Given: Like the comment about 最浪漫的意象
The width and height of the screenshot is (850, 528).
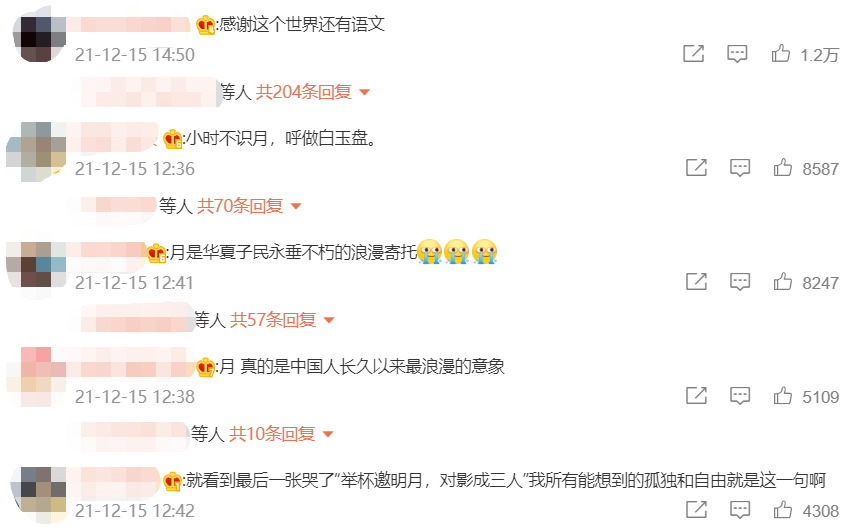Looking at the screenshot, I should pyautogui.click(x=783, y=396).
